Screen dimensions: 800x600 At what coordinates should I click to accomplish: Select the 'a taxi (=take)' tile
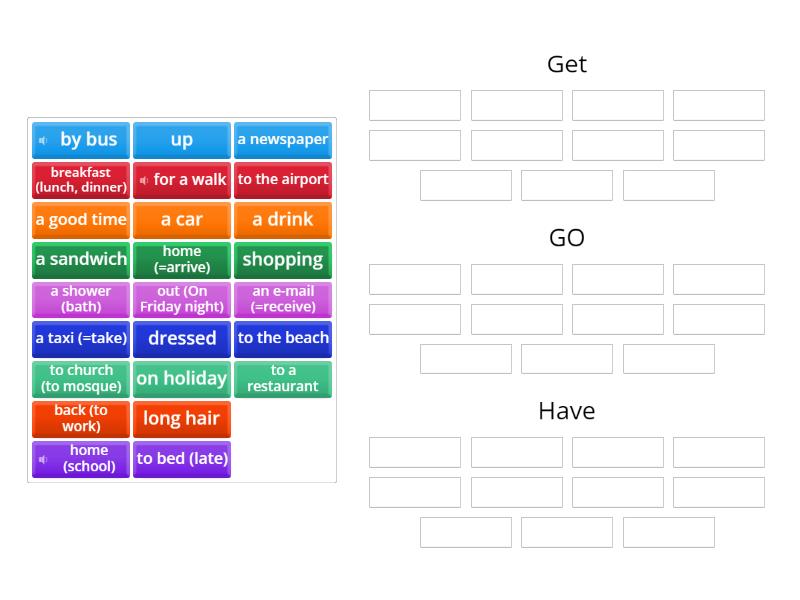[80, 339]
